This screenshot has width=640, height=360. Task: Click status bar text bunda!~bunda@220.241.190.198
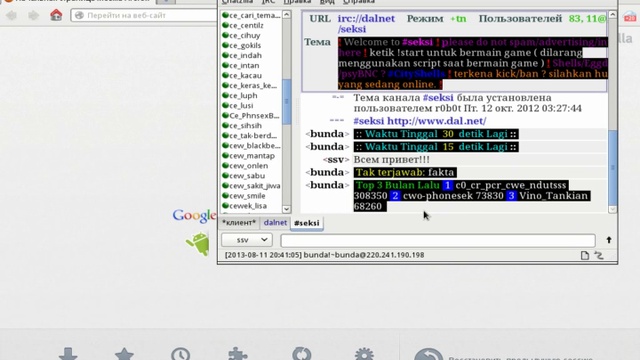click(364, 255)
